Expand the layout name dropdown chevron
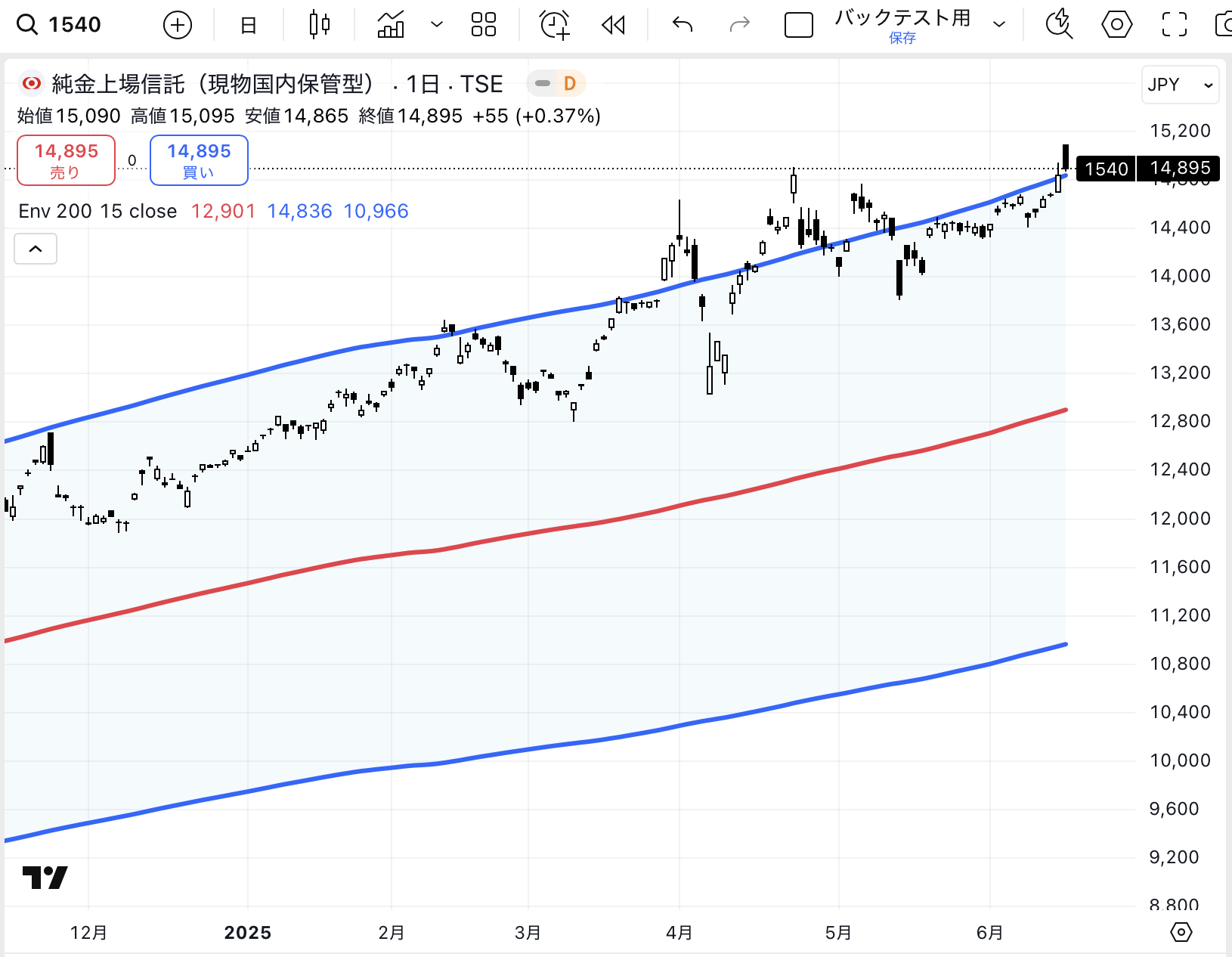This screenshot has height=957, width=1232. click(999, 25)
